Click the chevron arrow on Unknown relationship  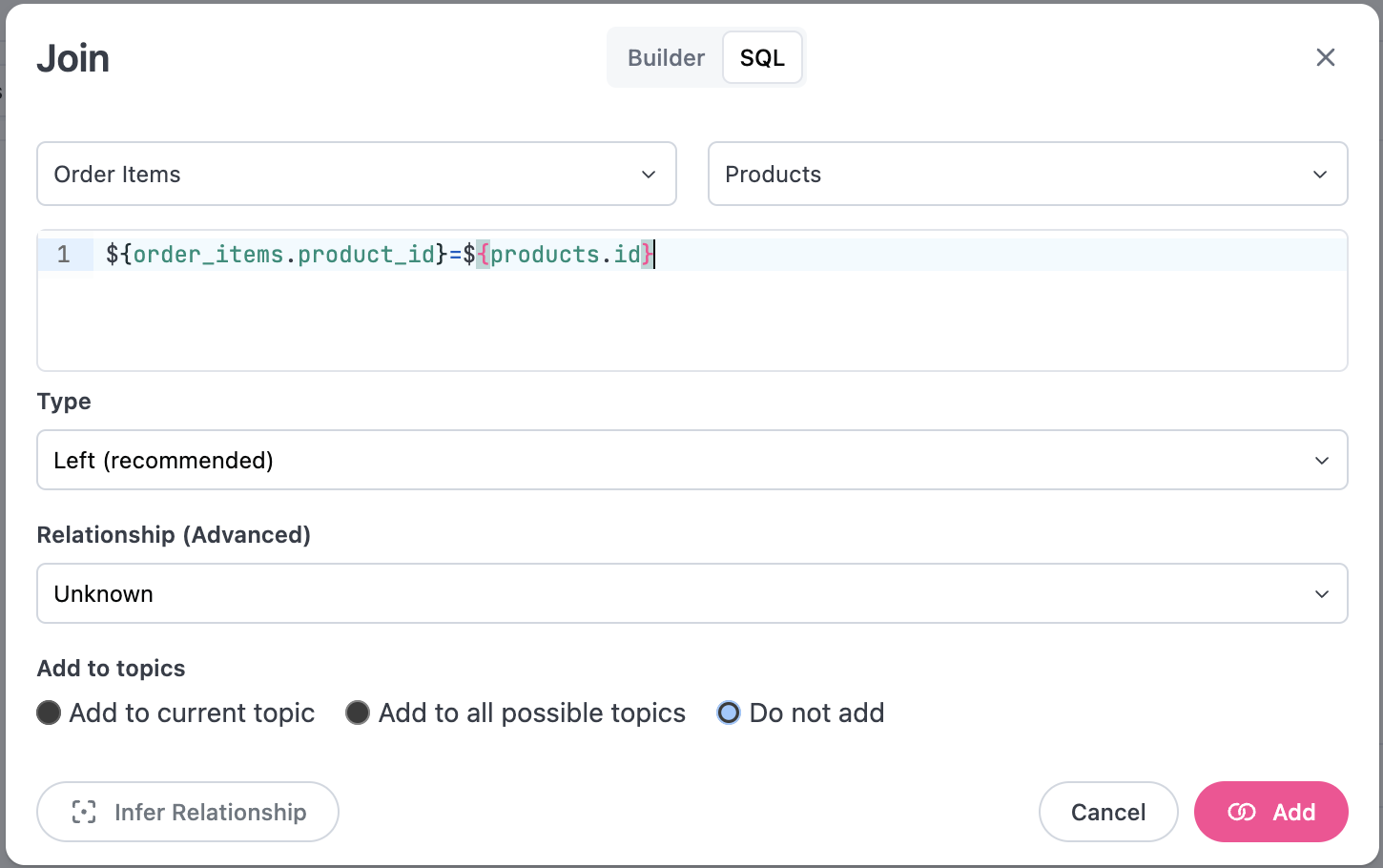pyautogui.click(x=1322, y=594)
